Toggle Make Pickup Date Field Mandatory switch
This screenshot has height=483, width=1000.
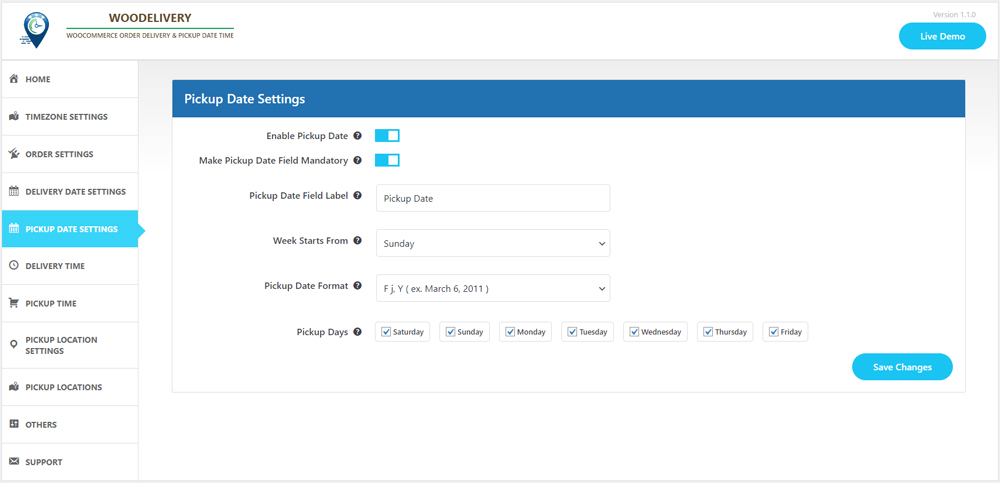click(387, 160)
